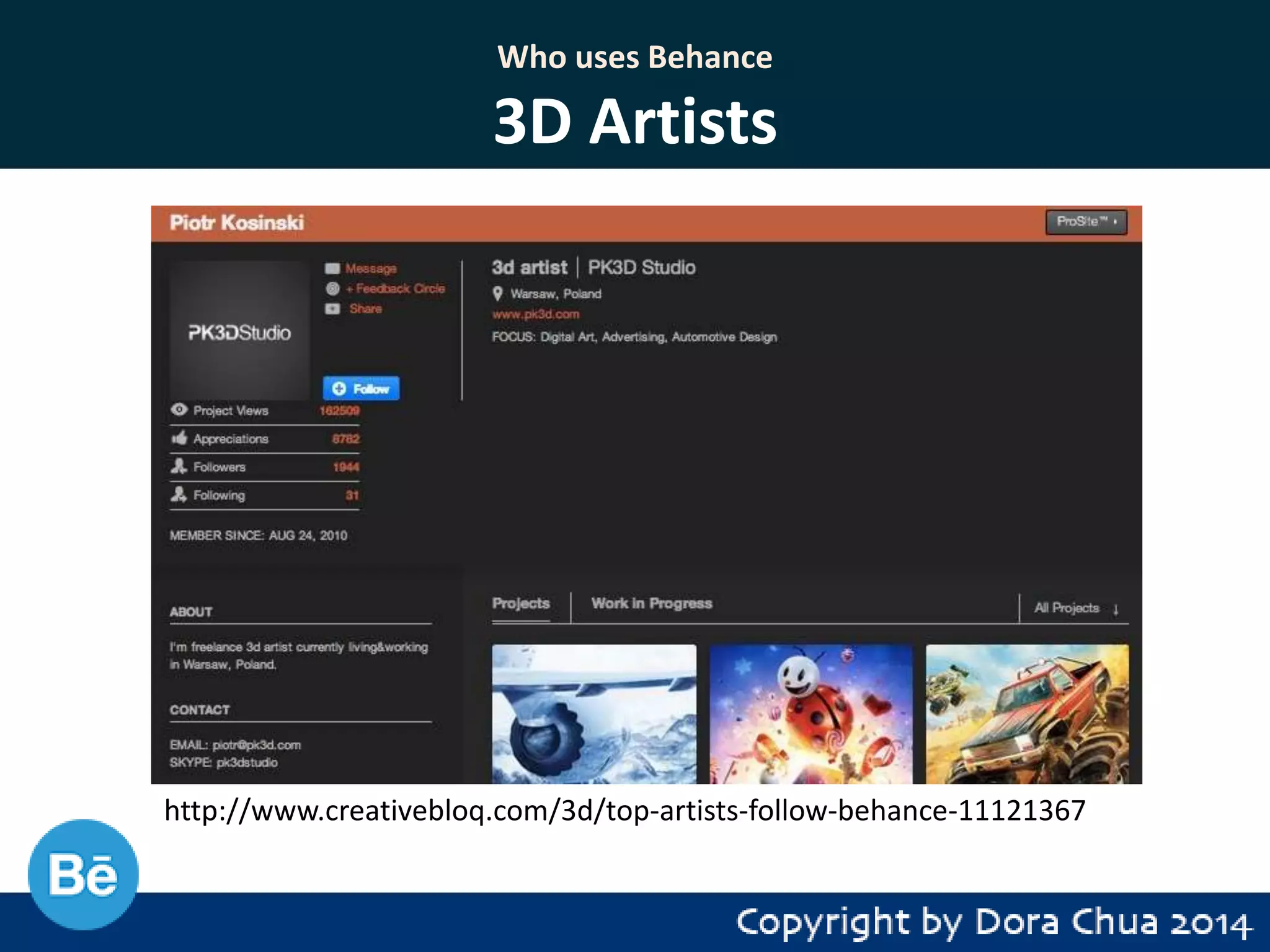Switch to the Work in Progress tab

tap(651, 604)
